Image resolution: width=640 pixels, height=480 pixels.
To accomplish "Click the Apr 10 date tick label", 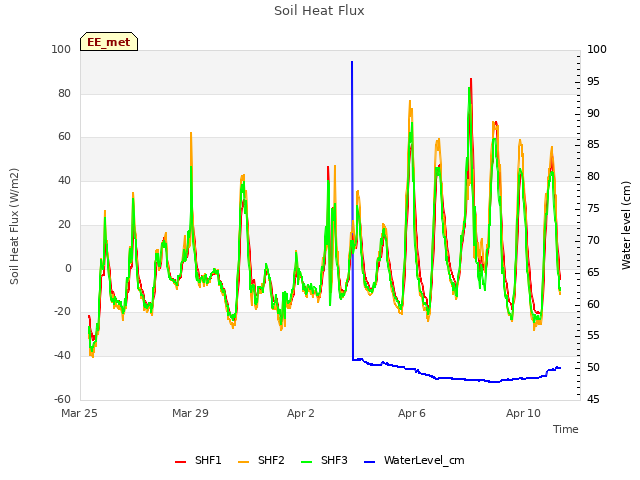I will [x=523, y=413].
